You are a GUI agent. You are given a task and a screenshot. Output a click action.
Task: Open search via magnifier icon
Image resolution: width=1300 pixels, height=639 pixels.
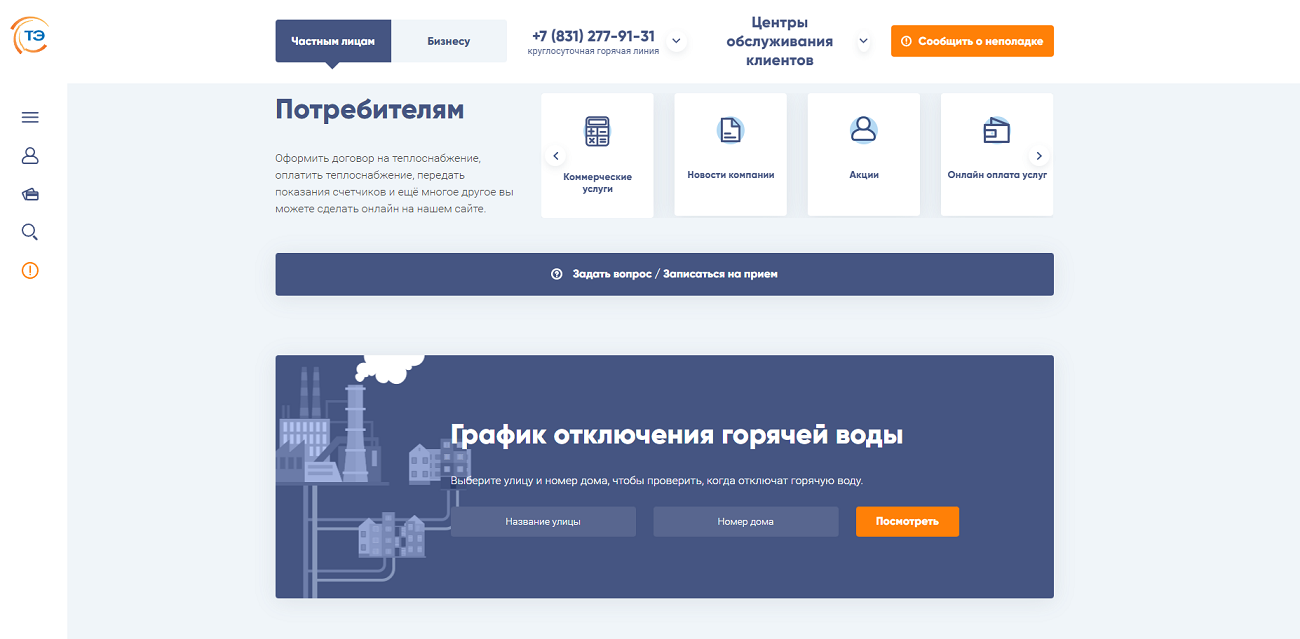point(30,232)
